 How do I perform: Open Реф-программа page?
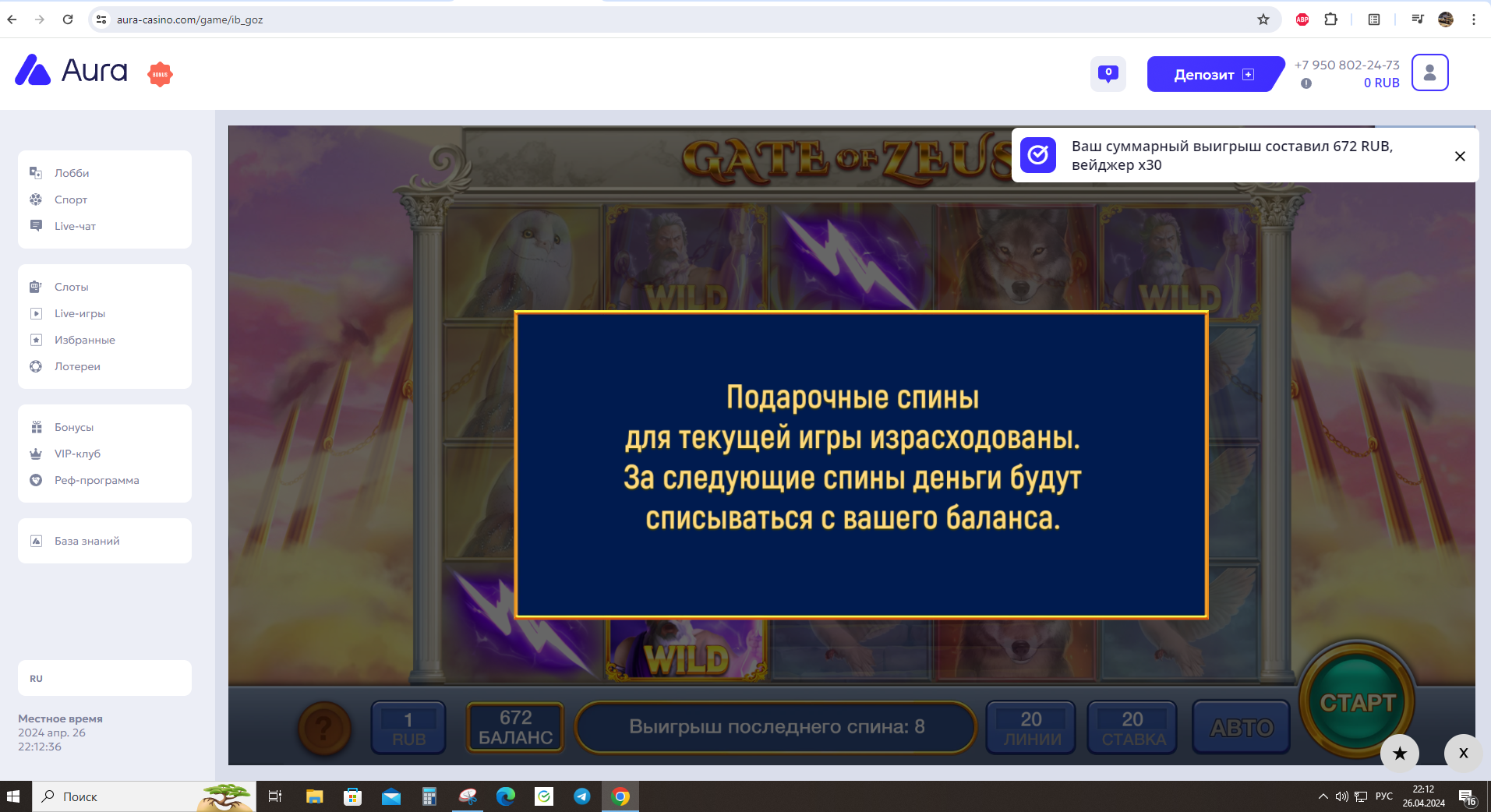pos(97,480)
